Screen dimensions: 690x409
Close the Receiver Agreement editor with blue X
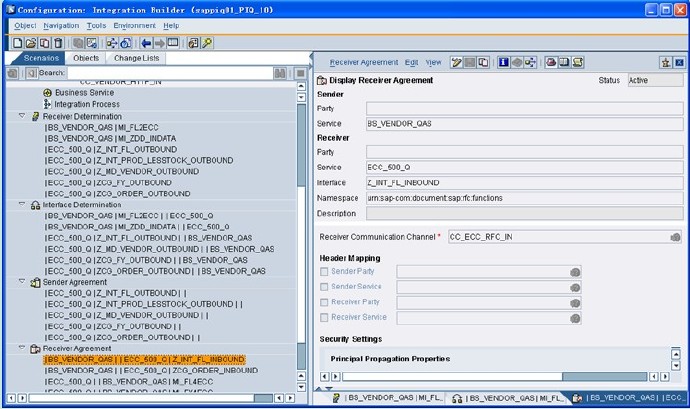coord(679,63)
